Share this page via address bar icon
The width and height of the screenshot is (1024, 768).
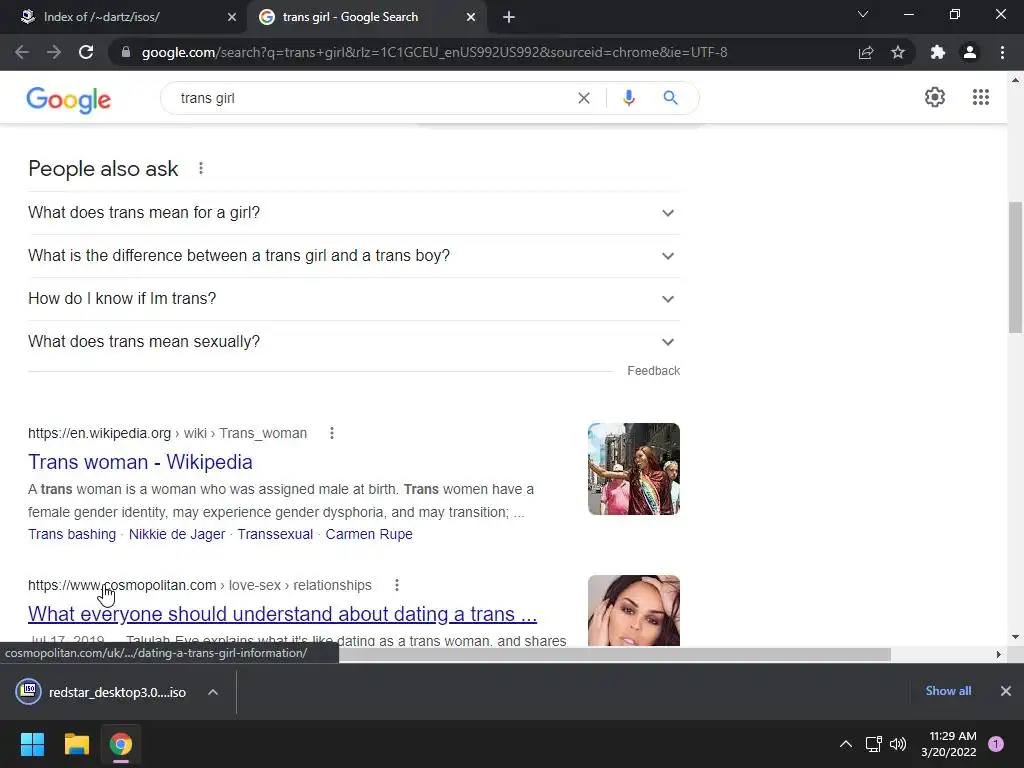point(866,52)
